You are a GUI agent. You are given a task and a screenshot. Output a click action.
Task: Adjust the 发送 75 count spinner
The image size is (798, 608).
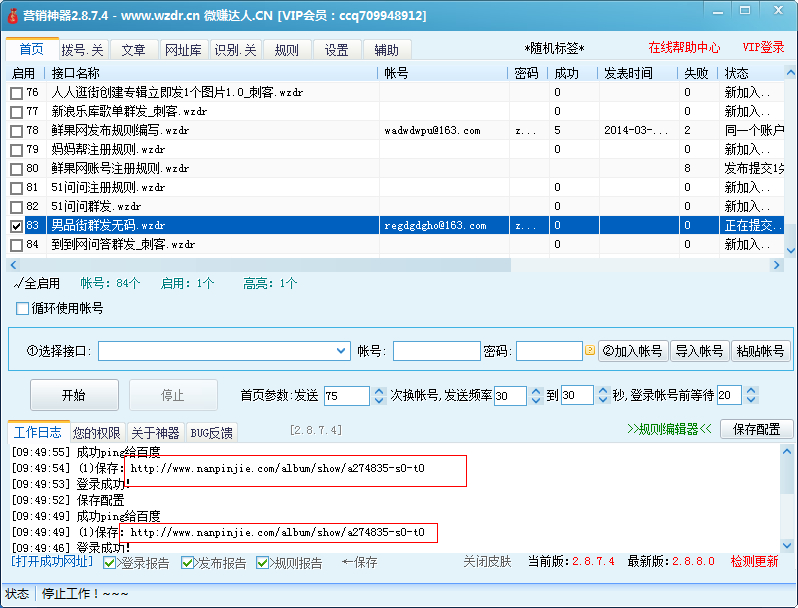[377, 396]
